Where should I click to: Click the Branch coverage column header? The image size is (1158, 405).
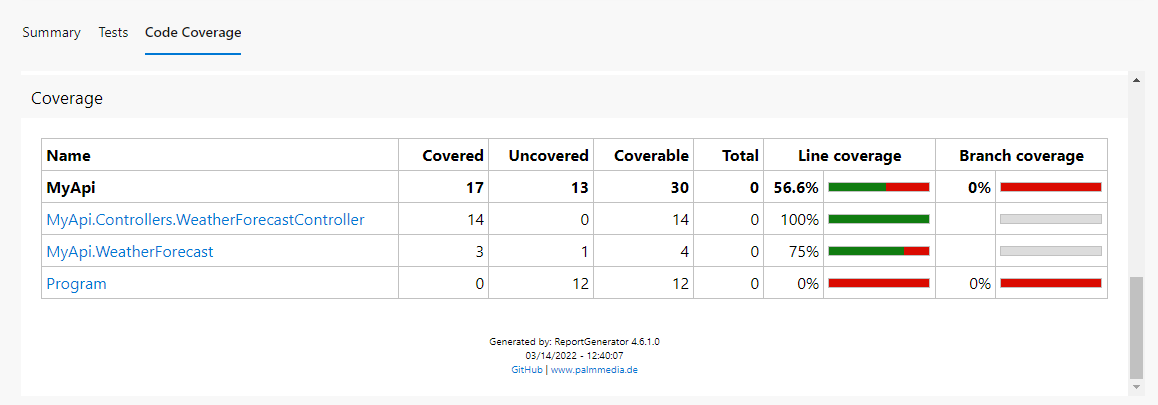(x=1020, y=156)
